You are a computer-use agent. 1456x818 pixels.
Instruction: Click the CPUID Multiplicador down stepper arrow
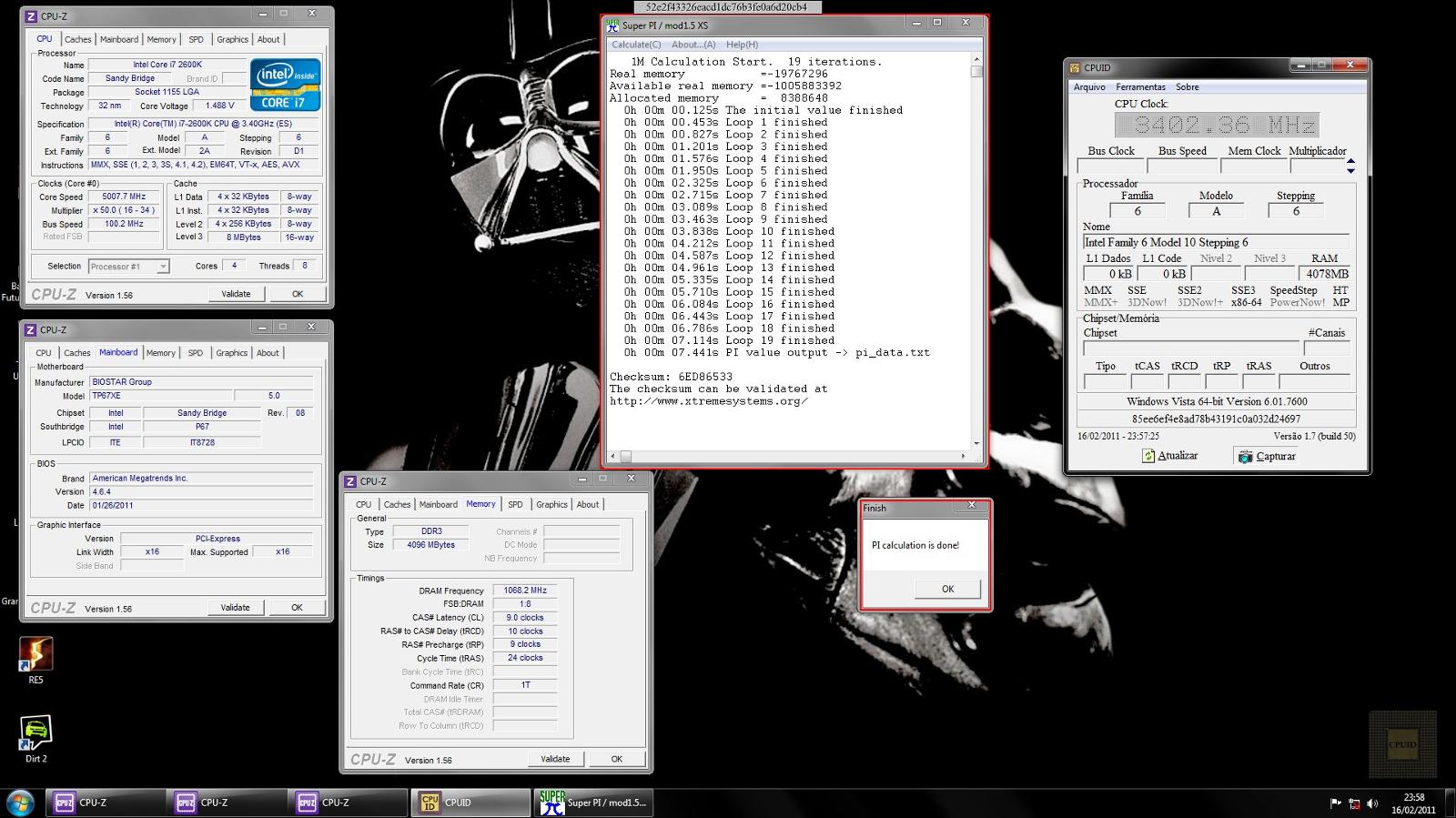click(x=1350, y=171)
